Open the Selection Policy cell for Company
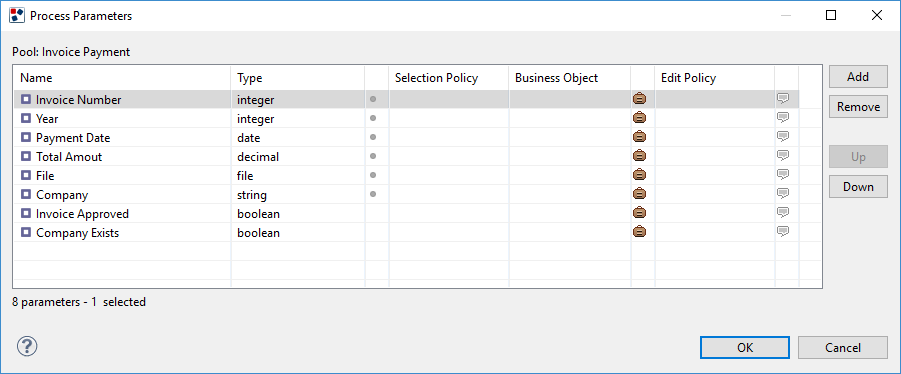The height and width of the screenshot is (374, 901). [449, 194]
